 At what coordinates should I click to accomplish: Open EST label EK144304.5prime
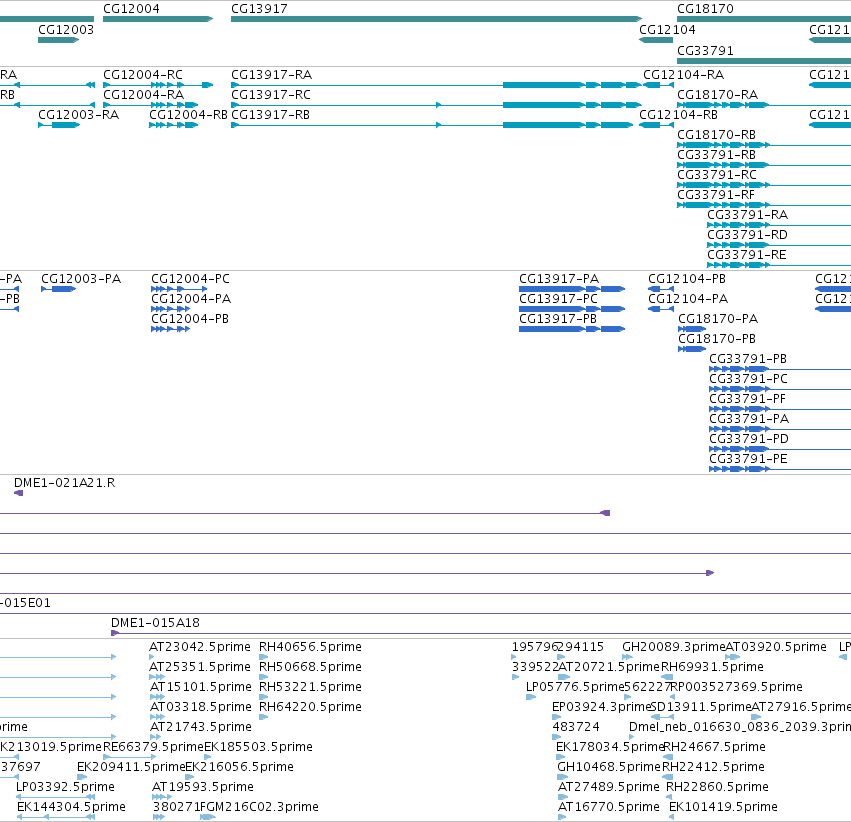[71, 808]
